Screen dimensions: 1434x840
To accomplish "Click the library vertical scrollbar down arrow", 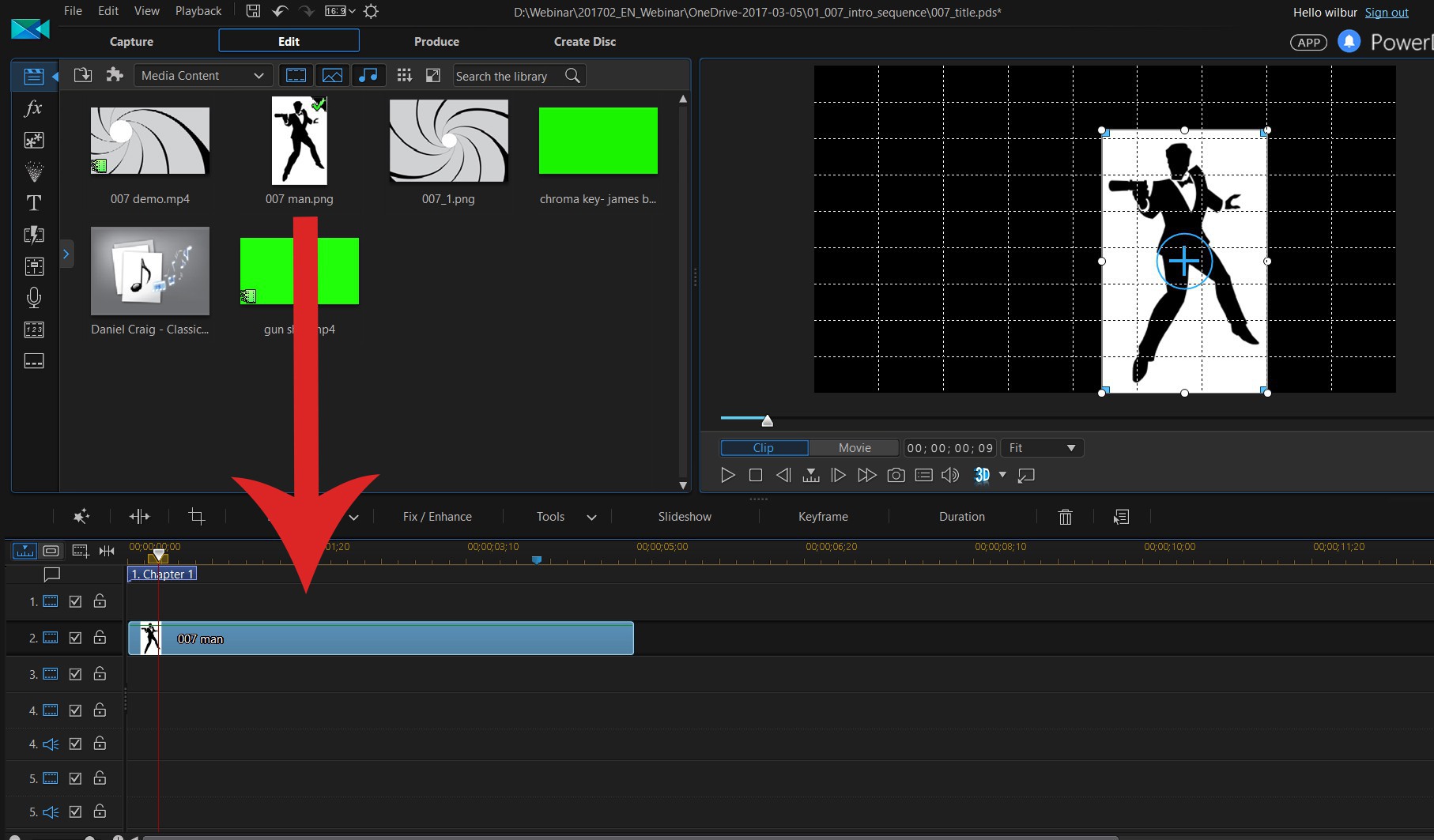I will [683, 485].
